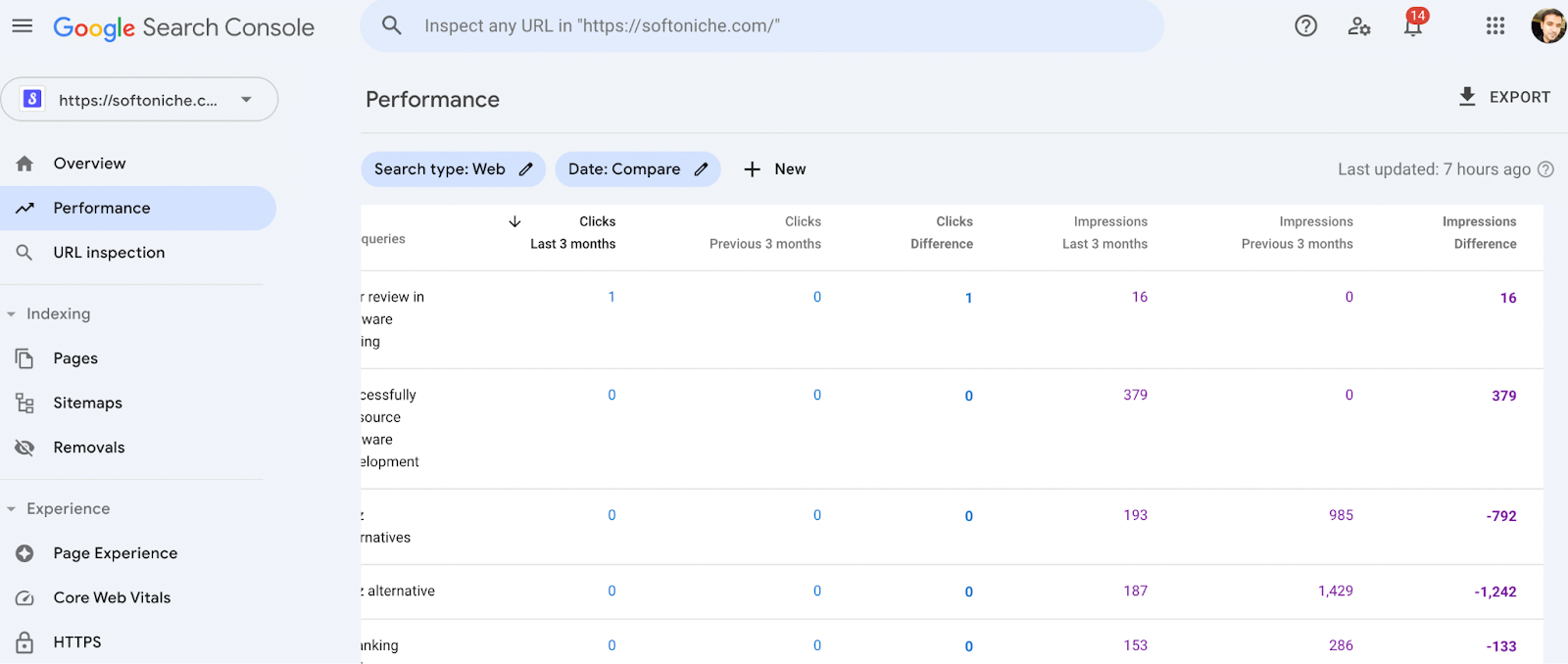Click the previous impressions value 985

[x=1342, y=515]
